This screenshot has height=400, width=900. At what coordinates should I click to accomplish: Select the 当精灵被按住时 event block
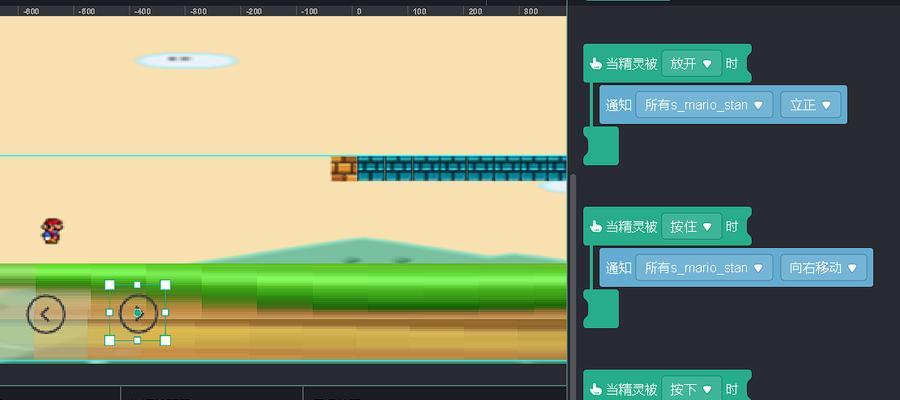(667, 226)
